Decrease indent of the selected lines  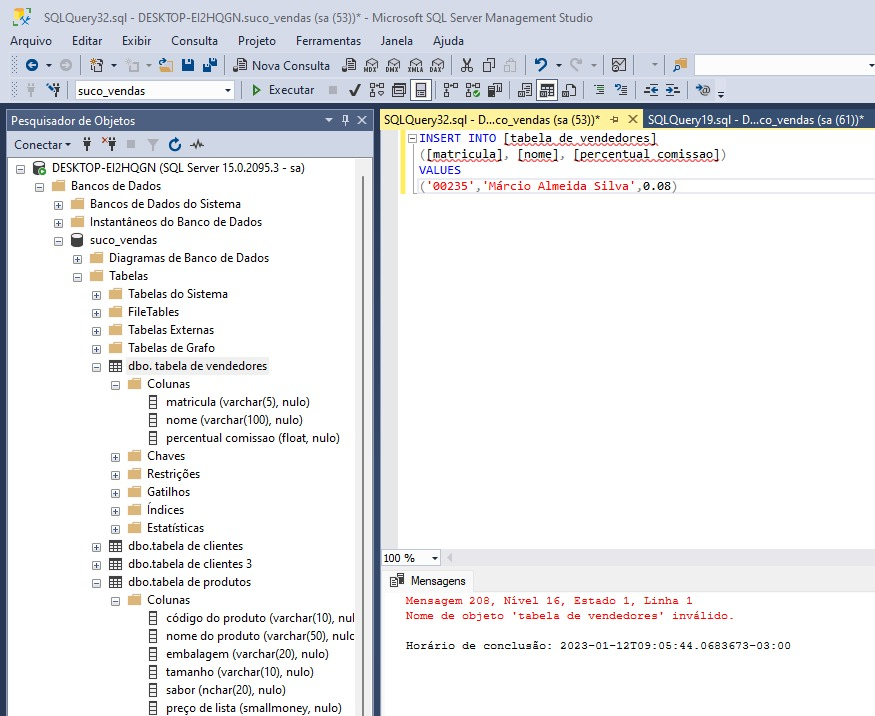click(651, 90)
